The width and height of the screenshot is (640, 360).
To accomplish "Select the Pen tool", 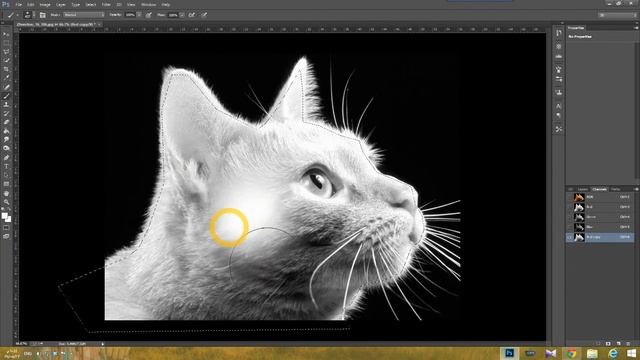I will (x=6, y=158).
